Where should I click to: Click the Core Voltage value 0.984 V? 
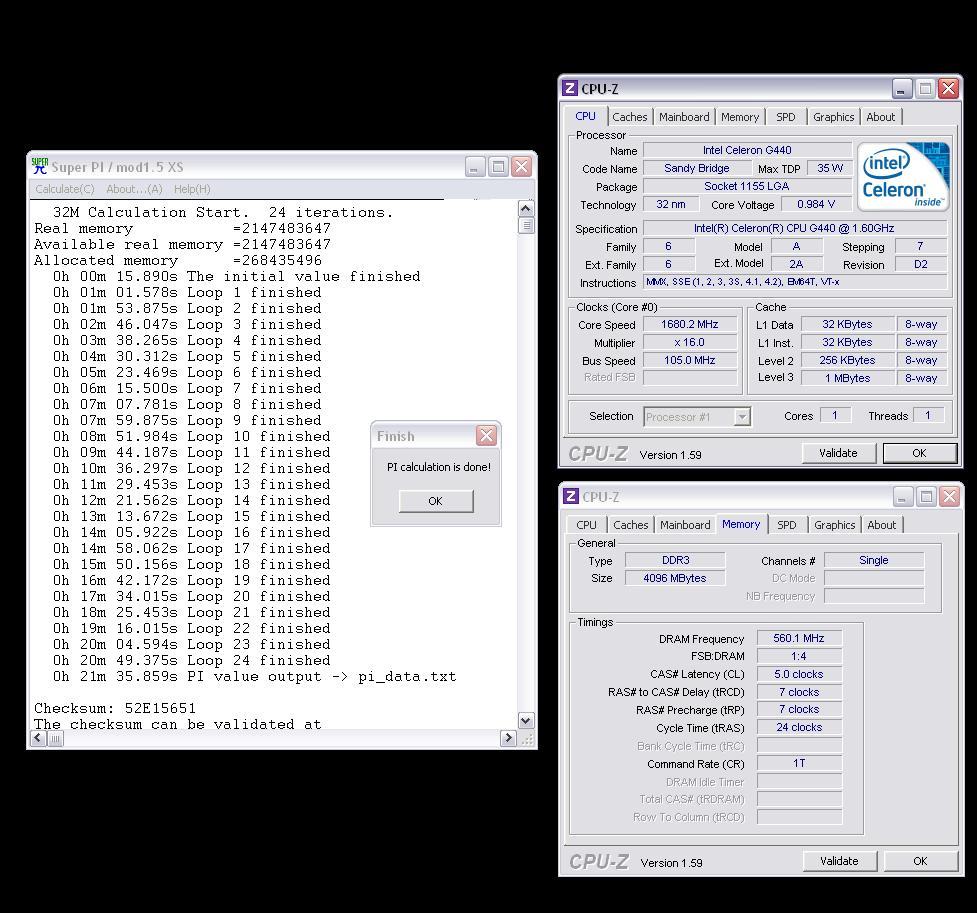pyautogui.click(x=816, y=204)
